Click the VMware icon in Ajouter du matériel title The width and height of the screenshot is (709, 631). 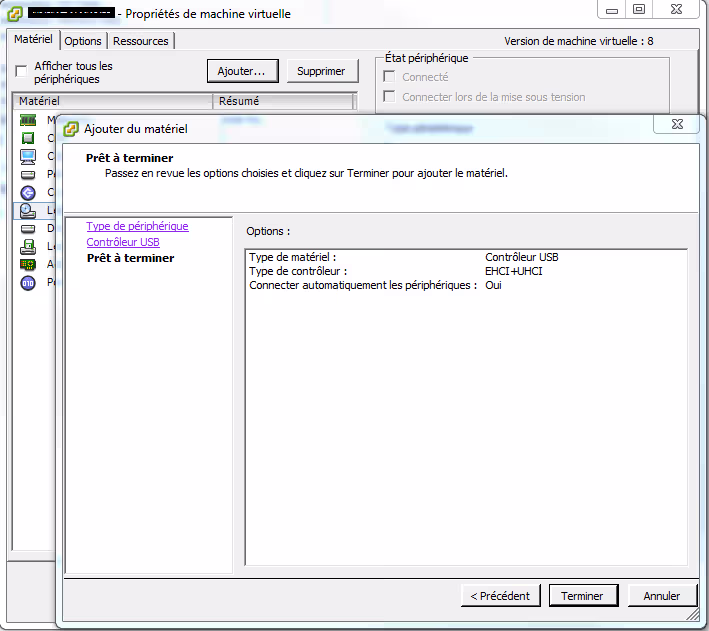point(71,128)
